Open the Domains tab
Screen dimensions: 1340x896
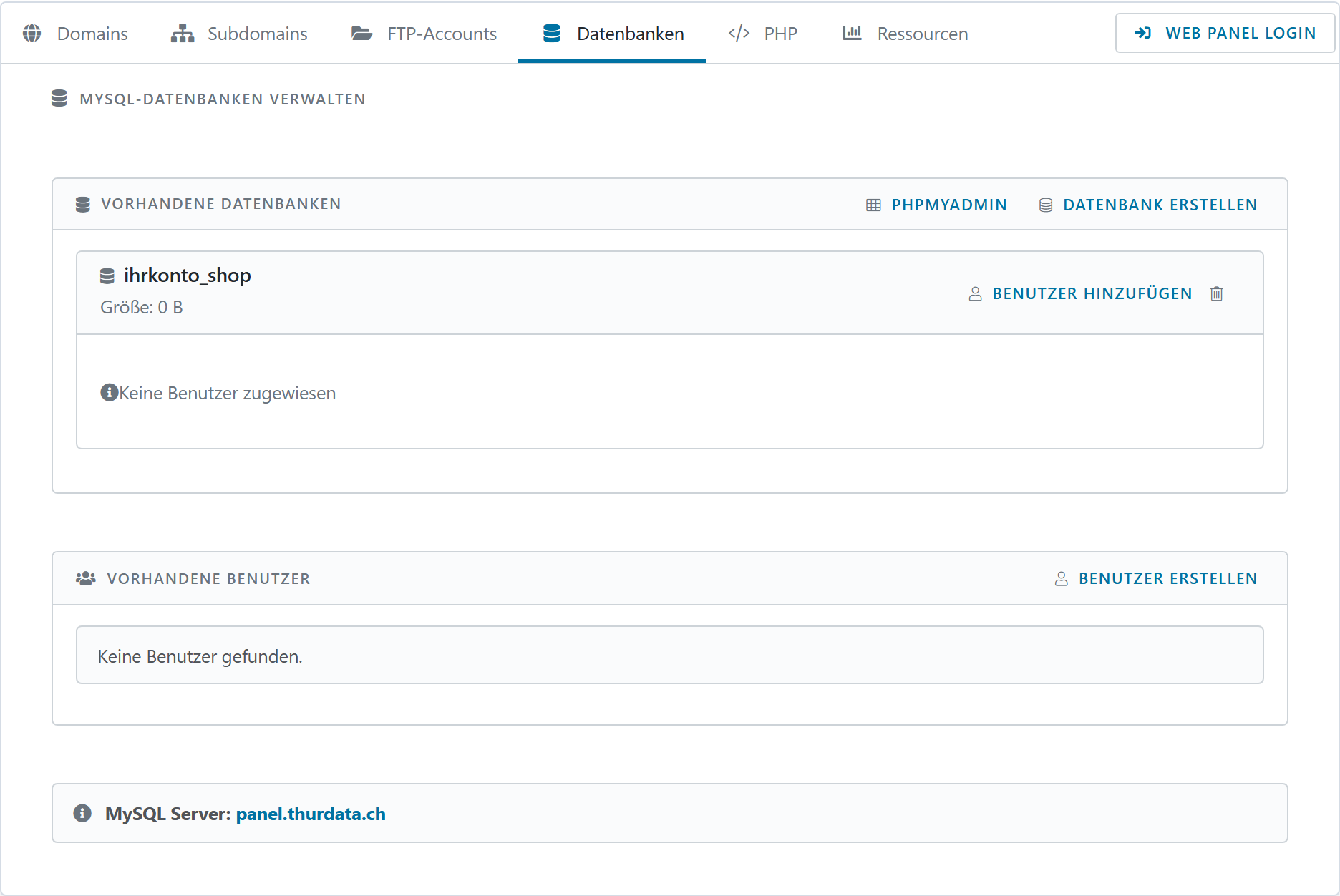point(75,34)
